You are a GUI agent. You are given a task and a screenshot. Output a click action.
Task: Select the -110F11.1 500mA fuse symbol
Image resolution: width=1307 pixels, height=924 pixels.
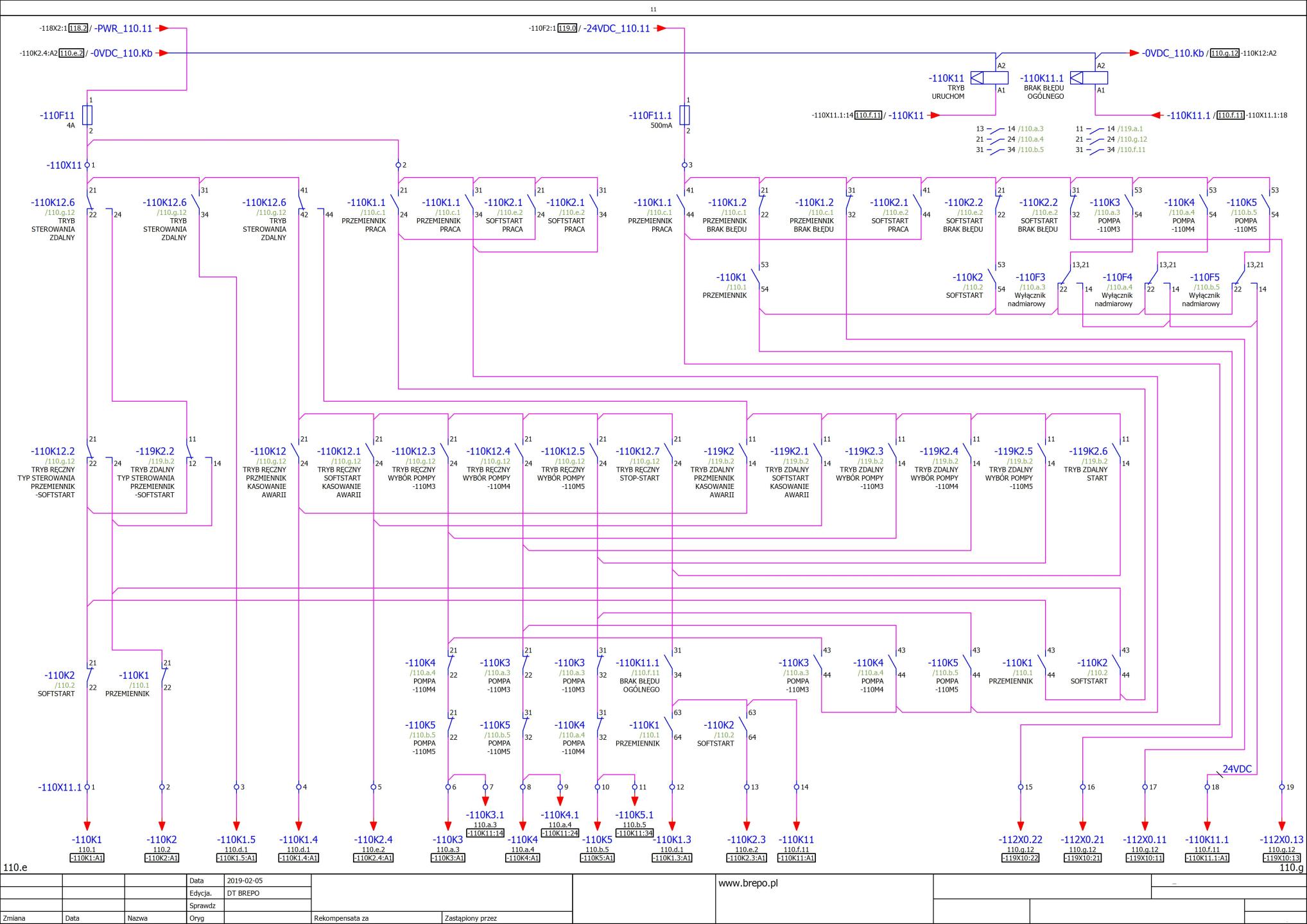coord(685,116)
